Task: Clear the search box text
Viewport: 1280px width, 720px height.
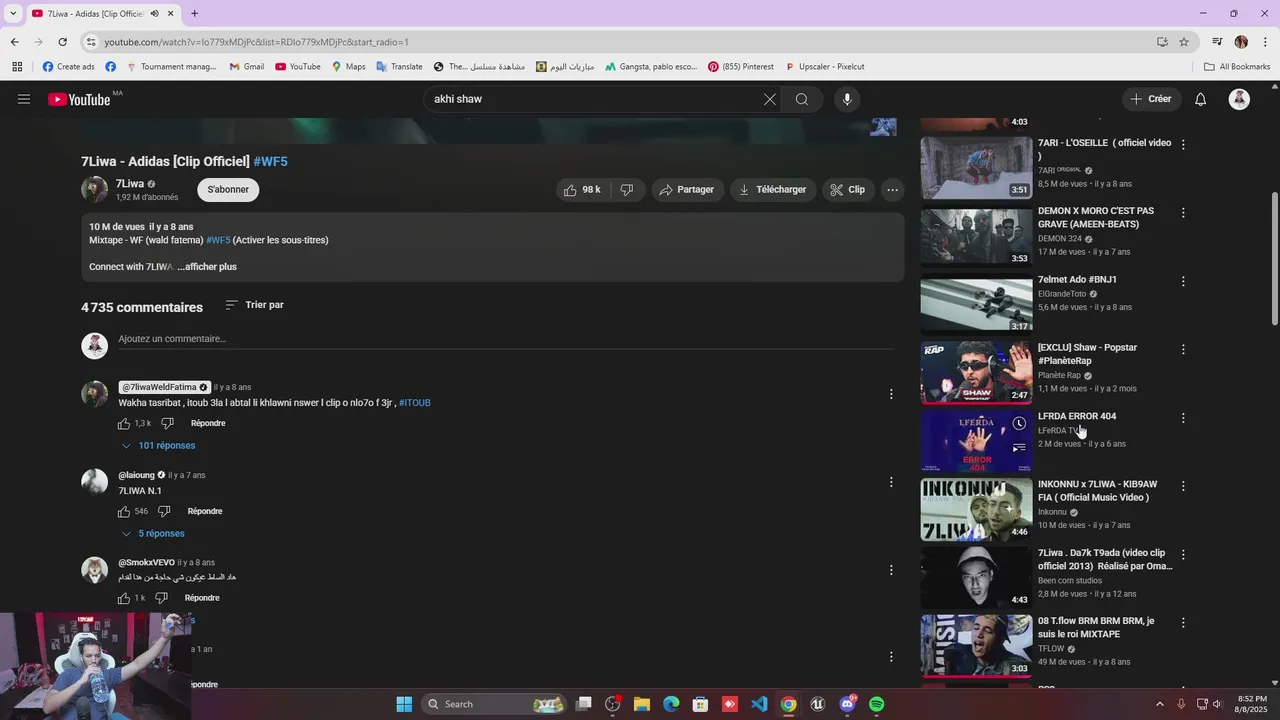Action: coord(769,99)
